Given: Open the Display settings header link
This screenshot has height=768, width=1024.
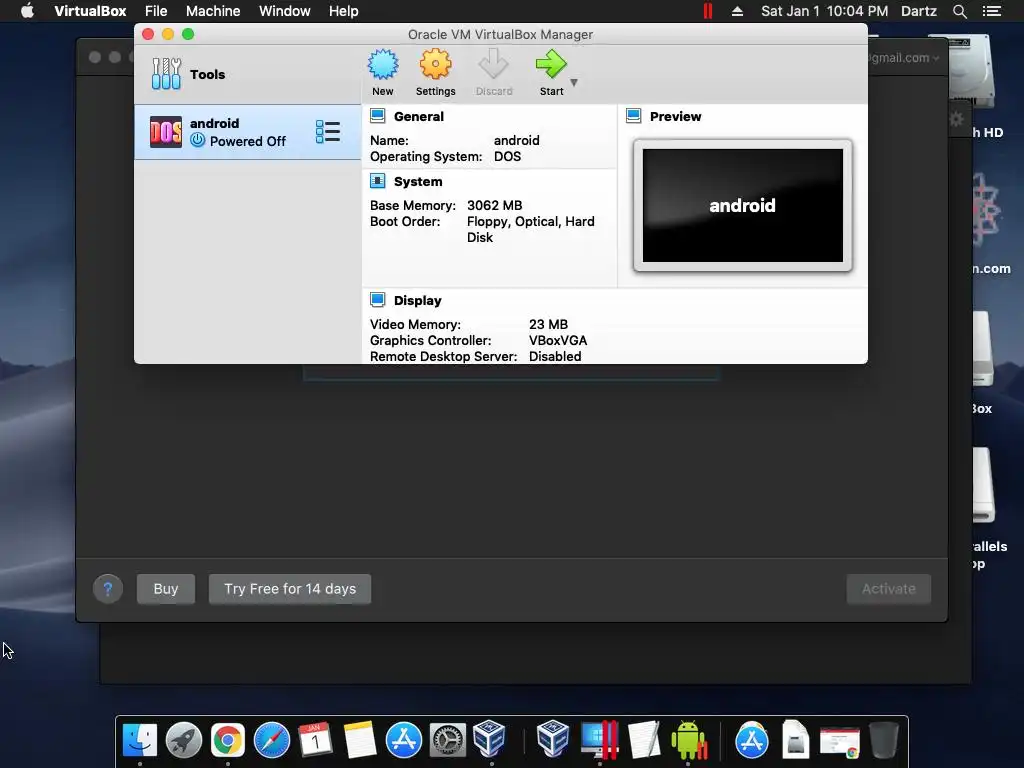Looking at the screenshot, I should [x=417, y=300].
